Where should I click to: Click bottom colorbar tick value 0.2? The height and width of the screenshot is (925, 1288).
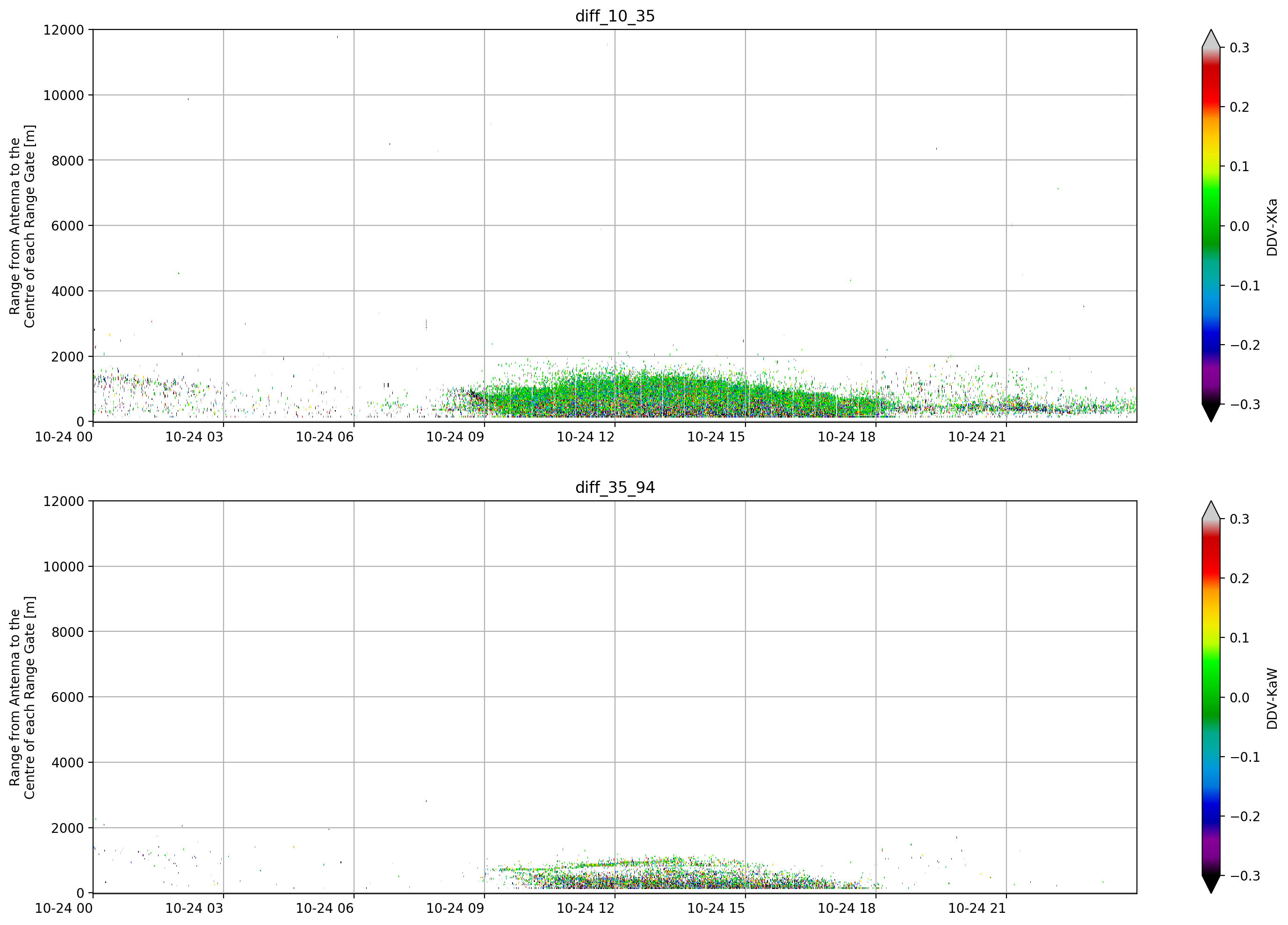click(1240, 578)
